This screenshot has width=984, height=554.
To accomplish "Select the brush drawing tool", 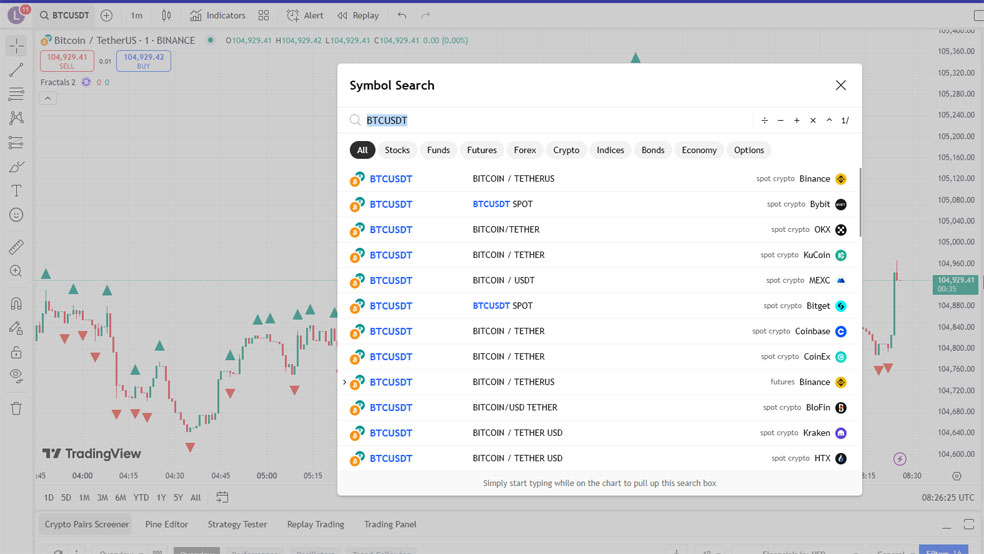I will point(16,167).
